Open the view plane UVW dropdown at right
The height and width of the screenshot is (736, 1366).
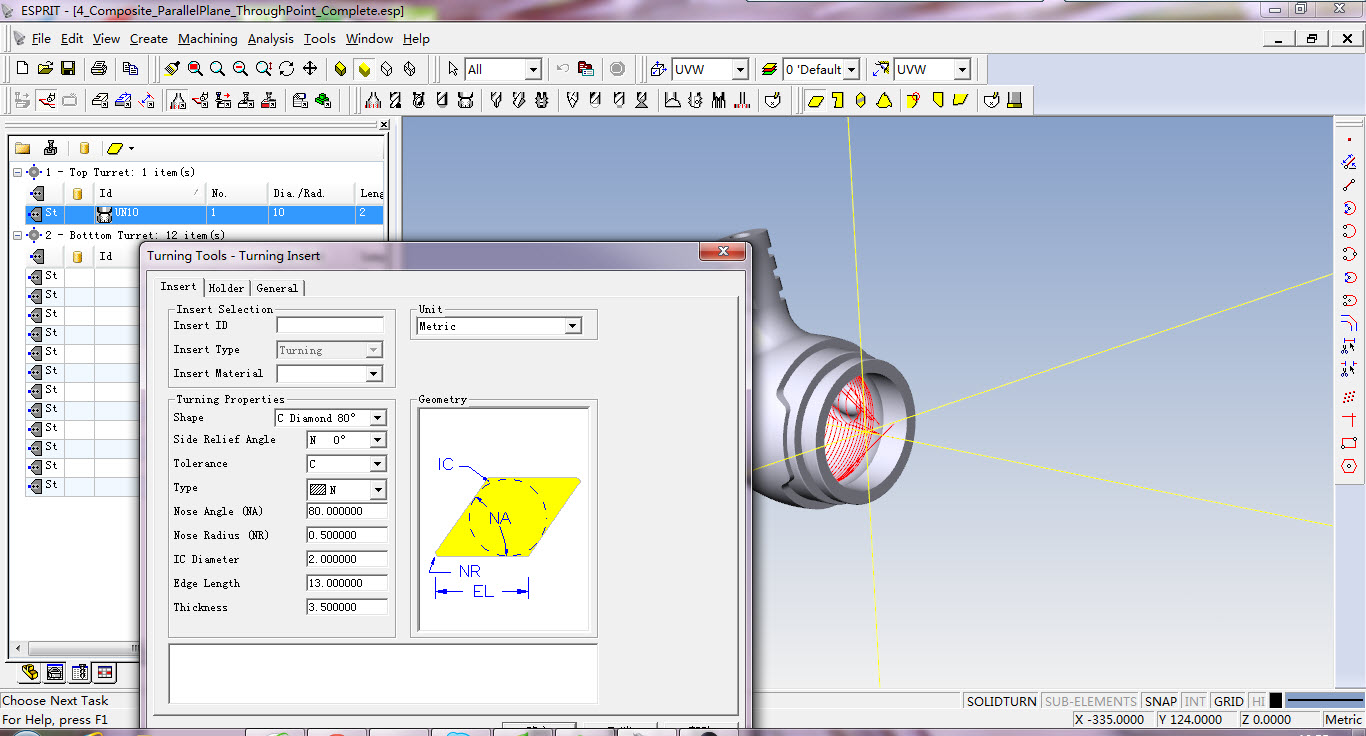coord(962,69)
